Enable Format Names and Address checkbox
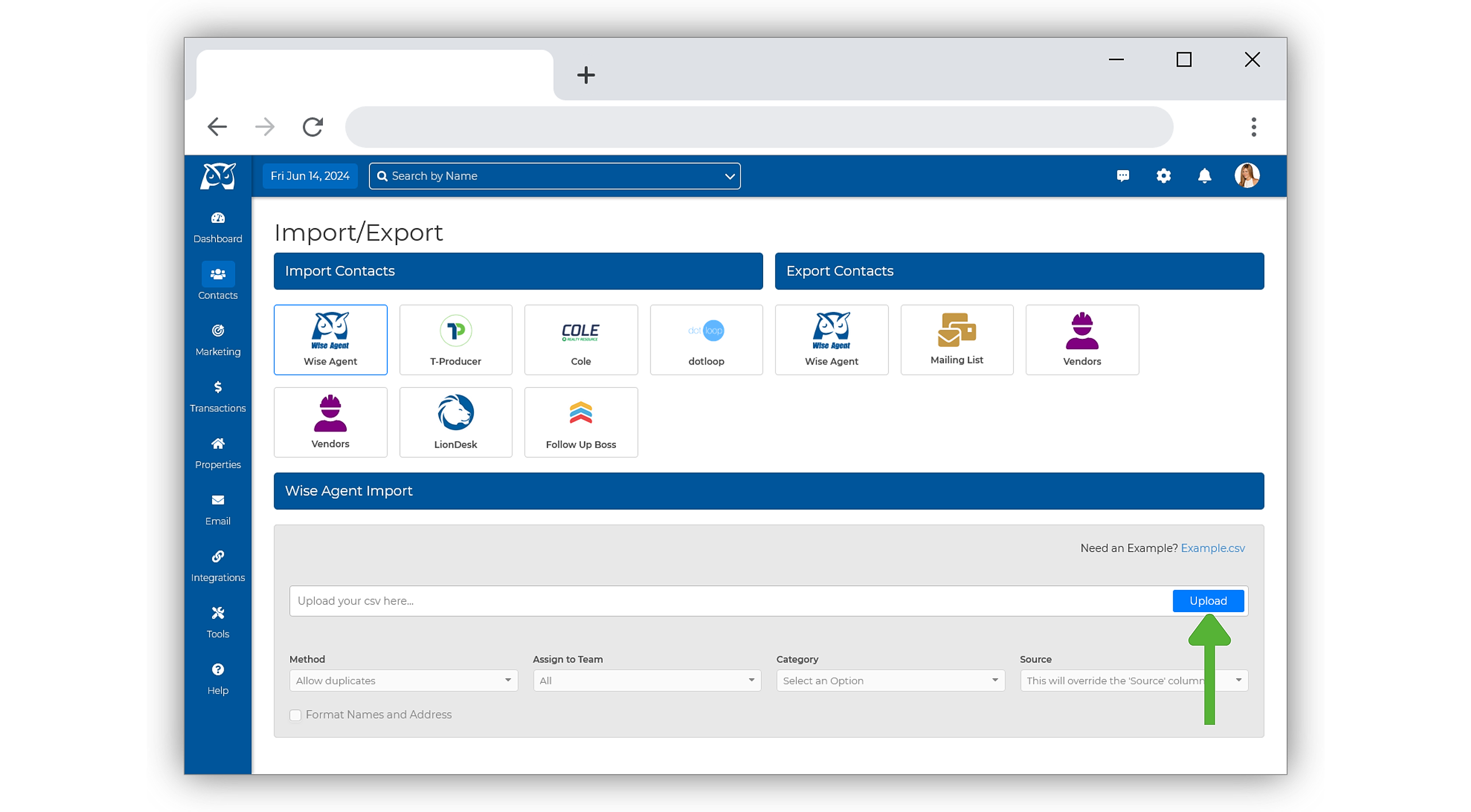The height and width of the screenshot is (812, 1471). click(x=295, y=715)
